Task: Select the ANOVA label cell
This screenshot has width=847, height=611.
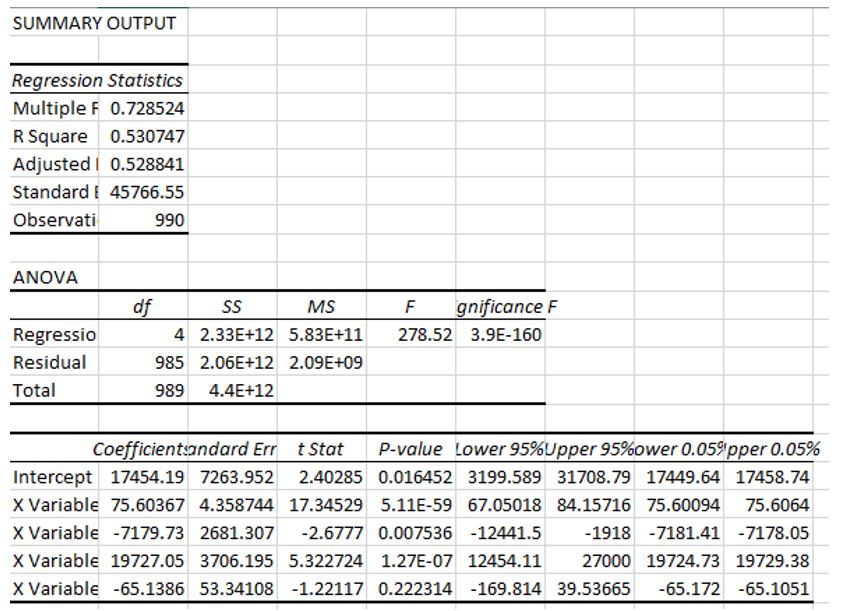Action: point(45,277)
